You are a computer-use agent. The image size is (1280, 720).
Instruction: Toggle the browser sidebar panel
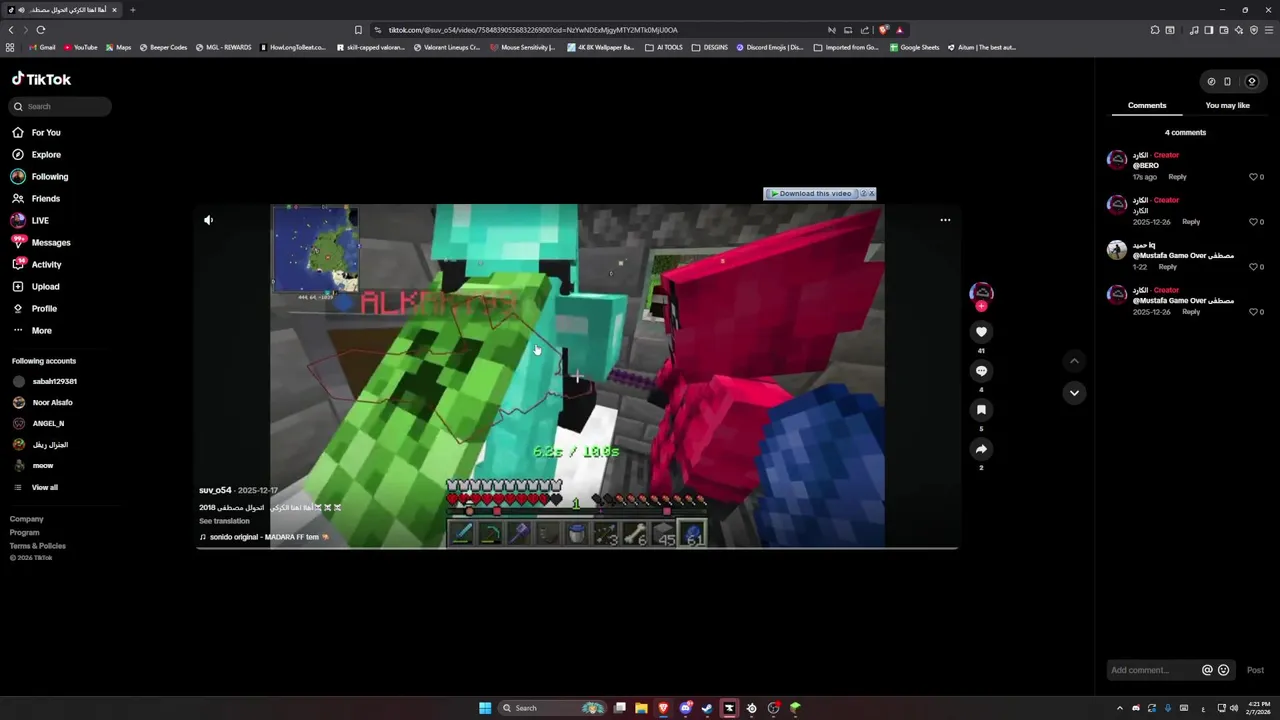(x=1208, y=30)
